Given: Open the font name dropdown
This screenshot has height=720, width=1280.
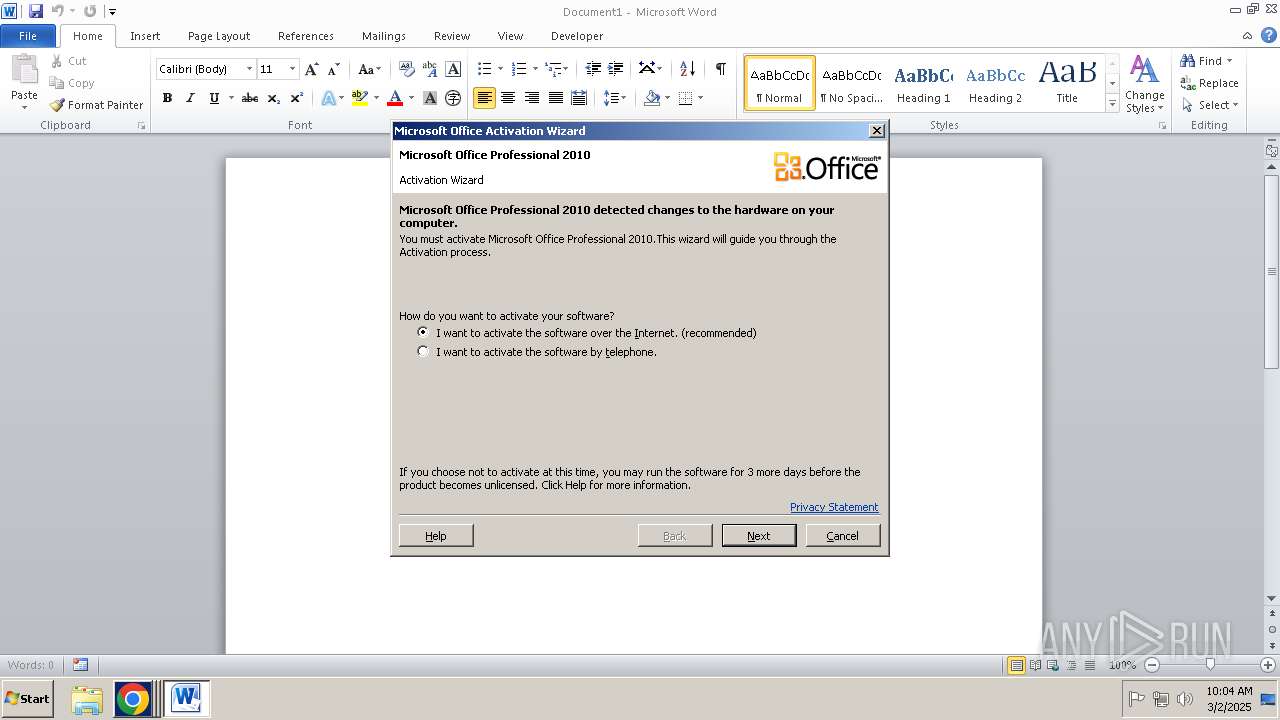Looking at the screenshot, I should [x=249, y=69].
